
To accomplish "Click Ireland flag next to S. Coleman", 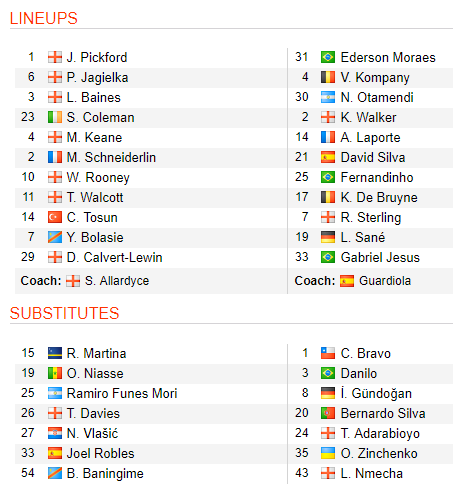I will (x=55, y=117).
